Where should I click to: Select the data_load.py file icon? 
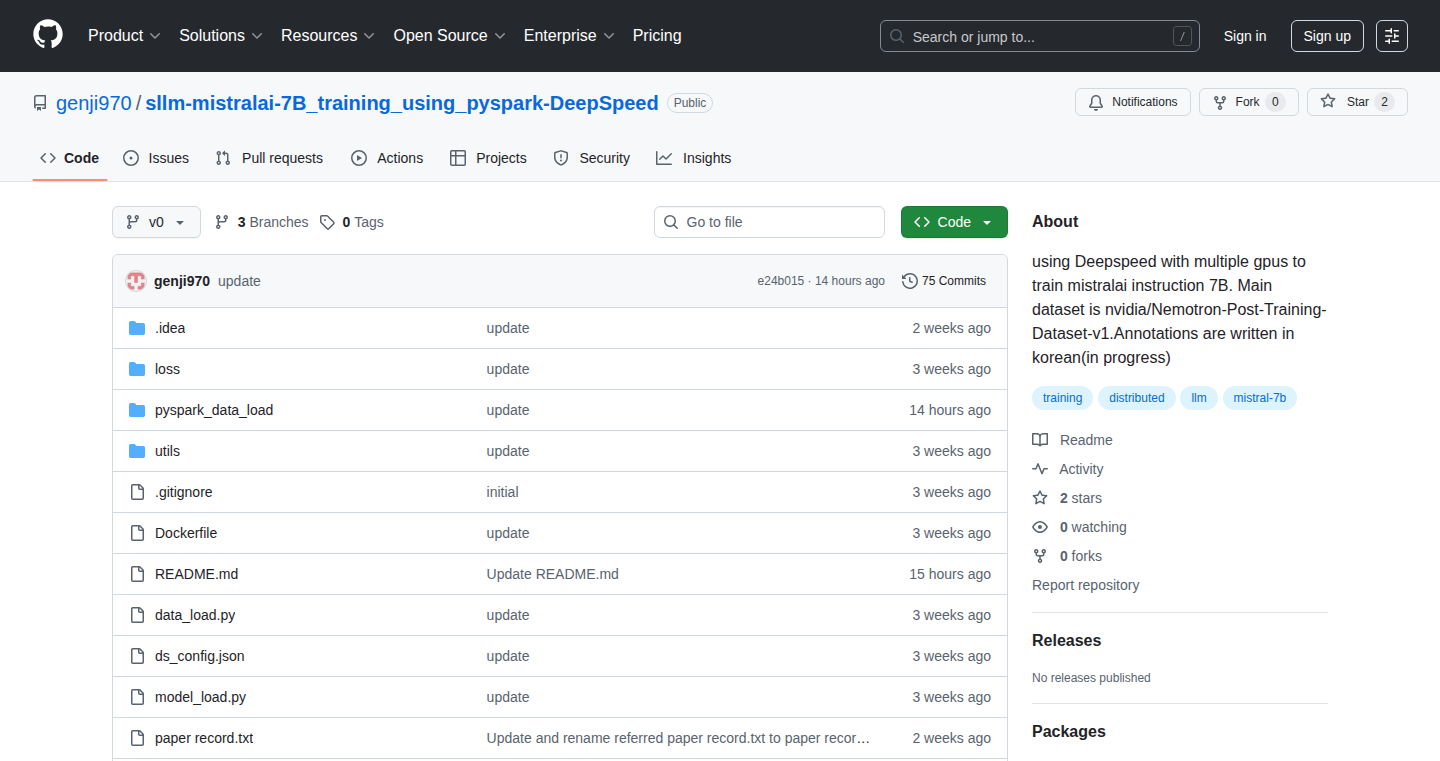(x=137, y=615)
